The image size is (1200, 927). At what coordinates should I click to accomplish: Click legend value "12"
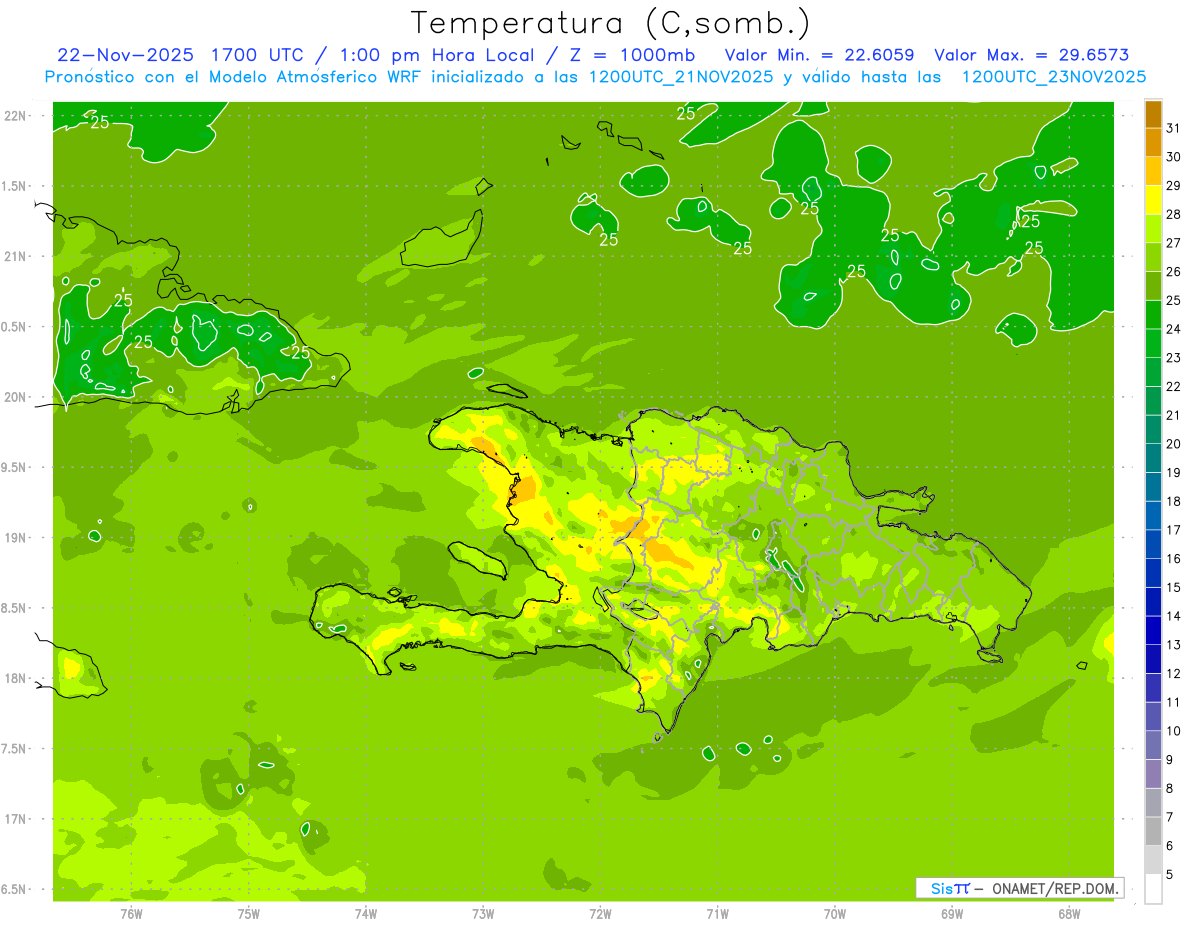pyautogui.click(x=1174, y=674)
